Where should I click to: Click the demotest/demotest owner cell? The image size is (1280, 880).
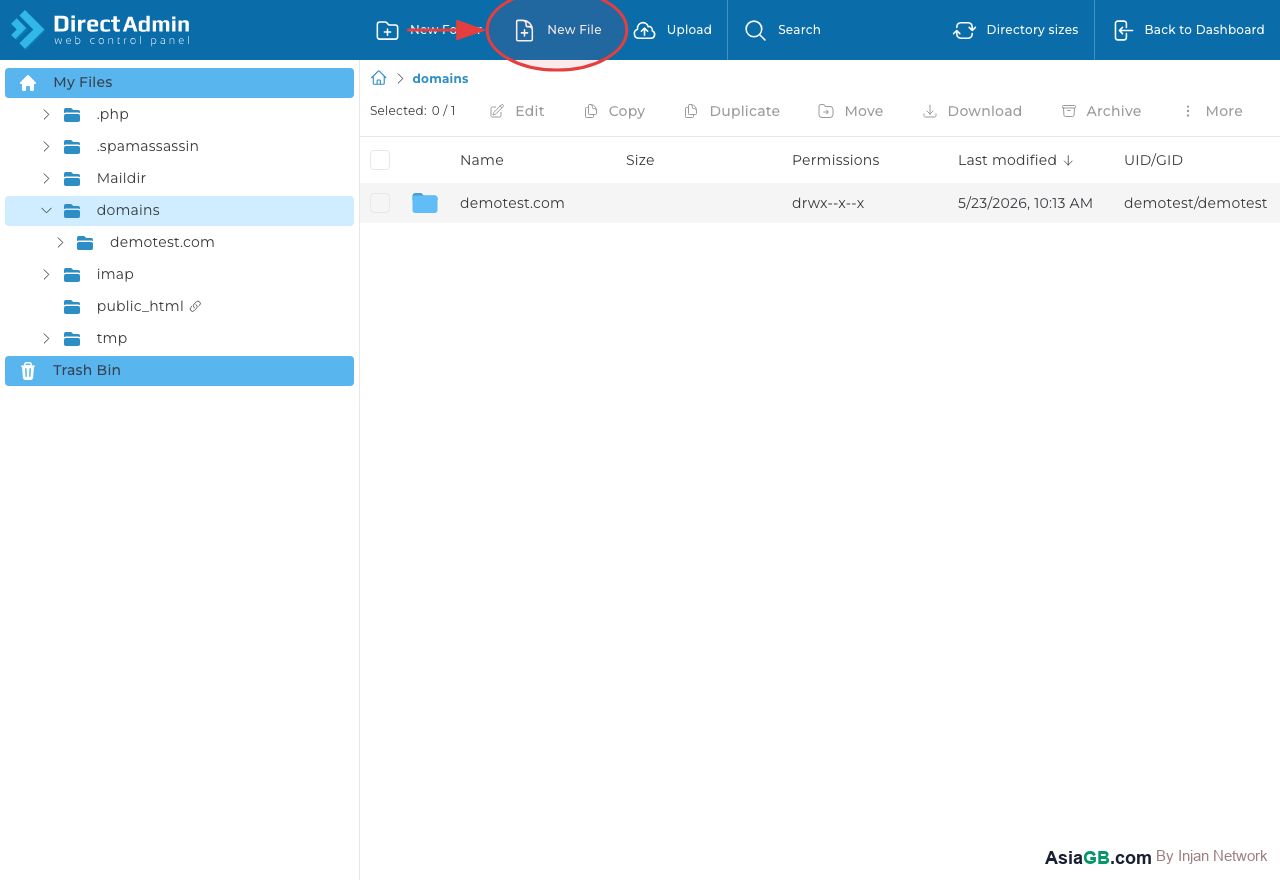coord(1195,203)
